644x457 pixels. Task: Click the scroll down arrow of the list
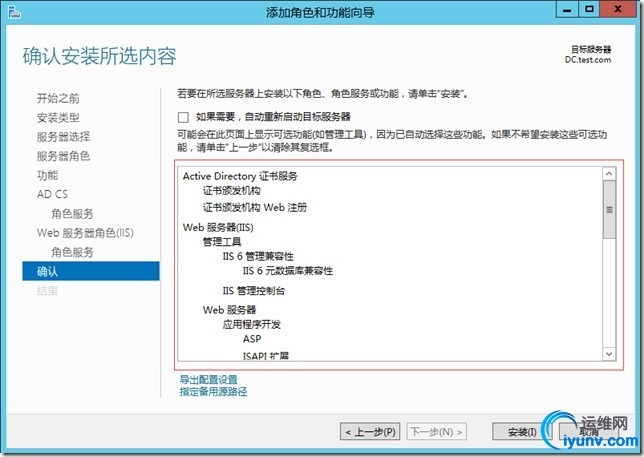[x=609, y=354]
